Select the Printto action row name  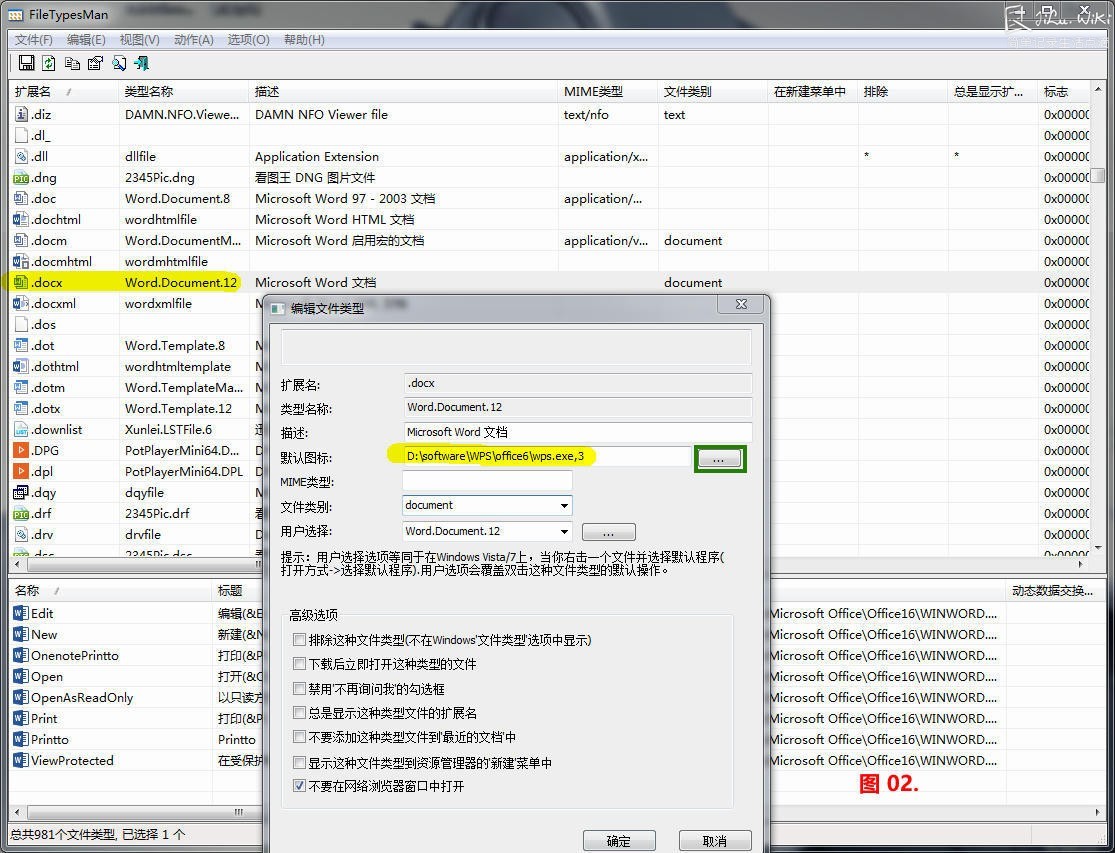[50, 739]
